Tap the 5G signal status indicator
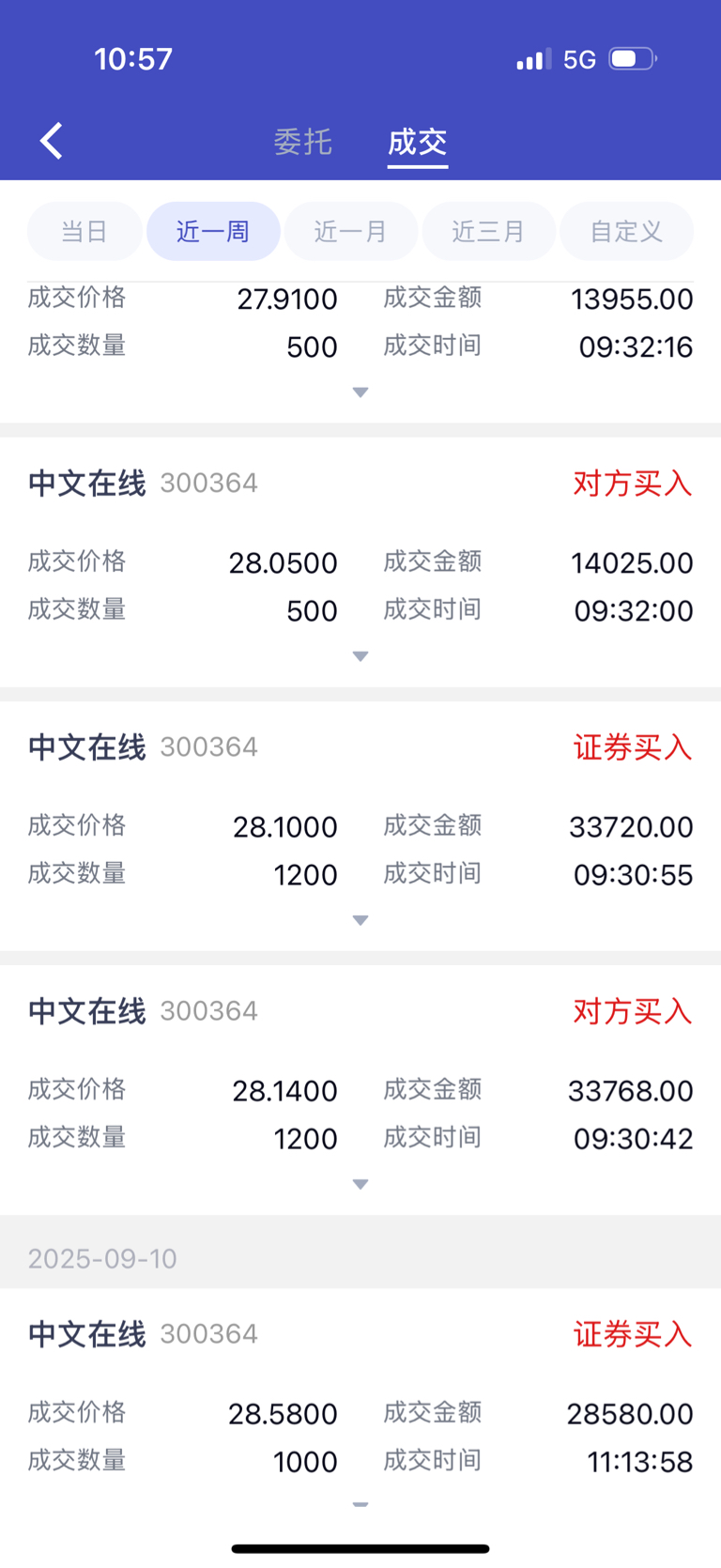The width and height of the screenshot is (721, 1568). point(579,60)
